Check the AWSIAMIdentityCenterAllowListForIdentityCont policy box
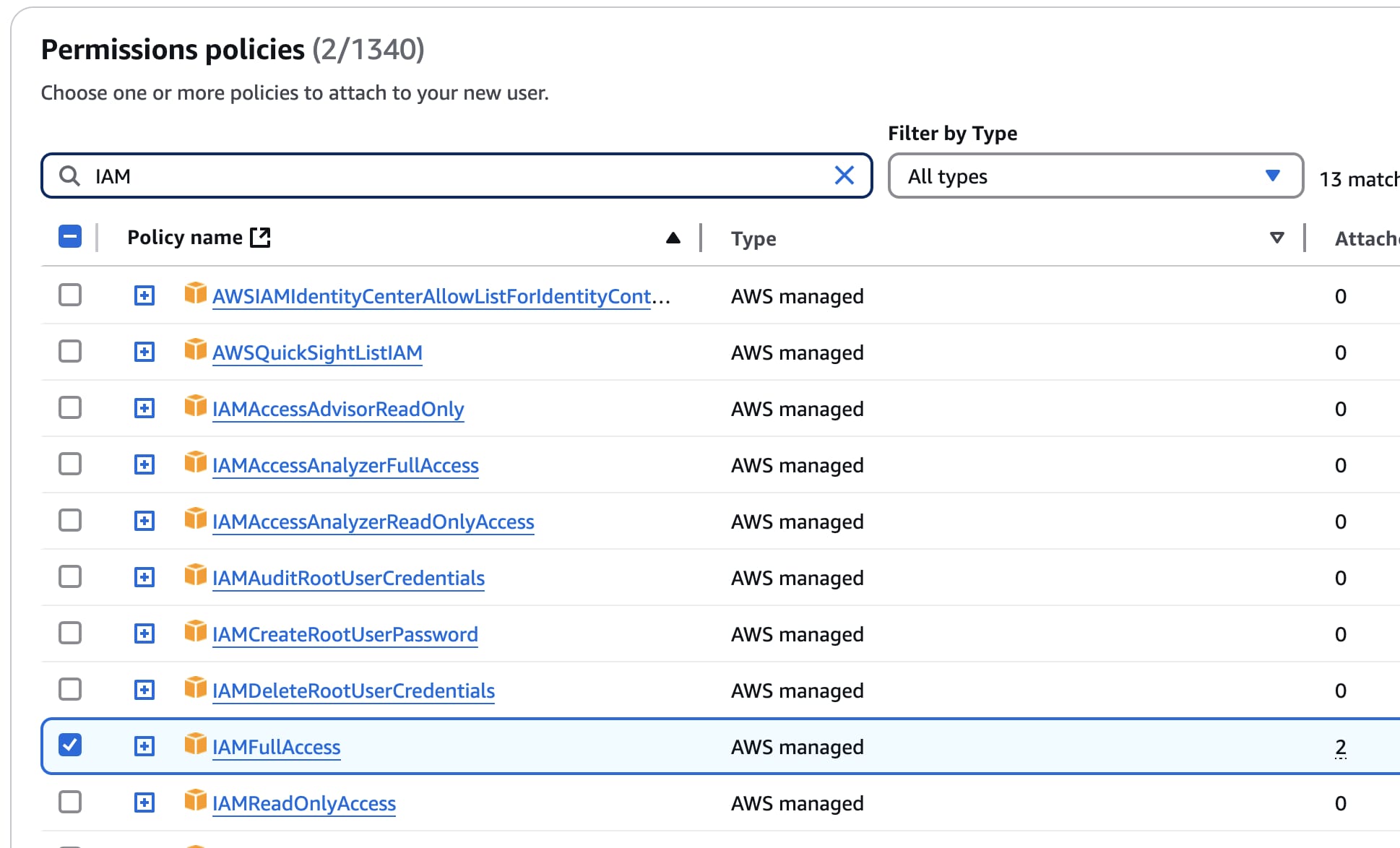Screen dimensions: 1400x848 click(x=70, y=295)
